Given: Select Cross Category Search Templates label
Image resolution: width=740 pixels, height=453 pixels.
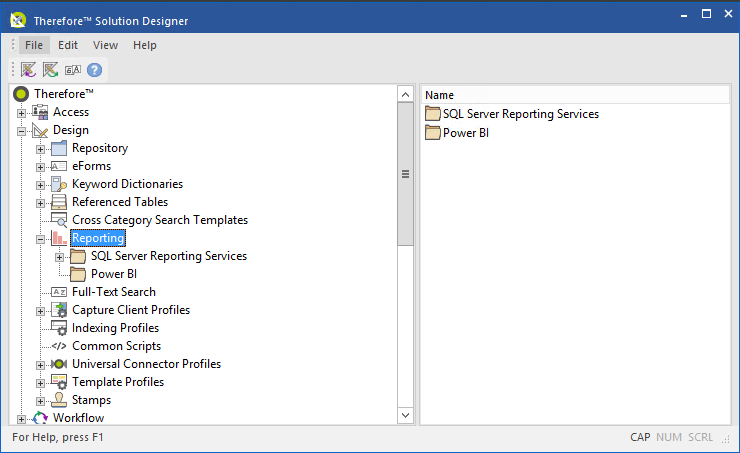Looking at the screenshot, I should click(160, 220).
